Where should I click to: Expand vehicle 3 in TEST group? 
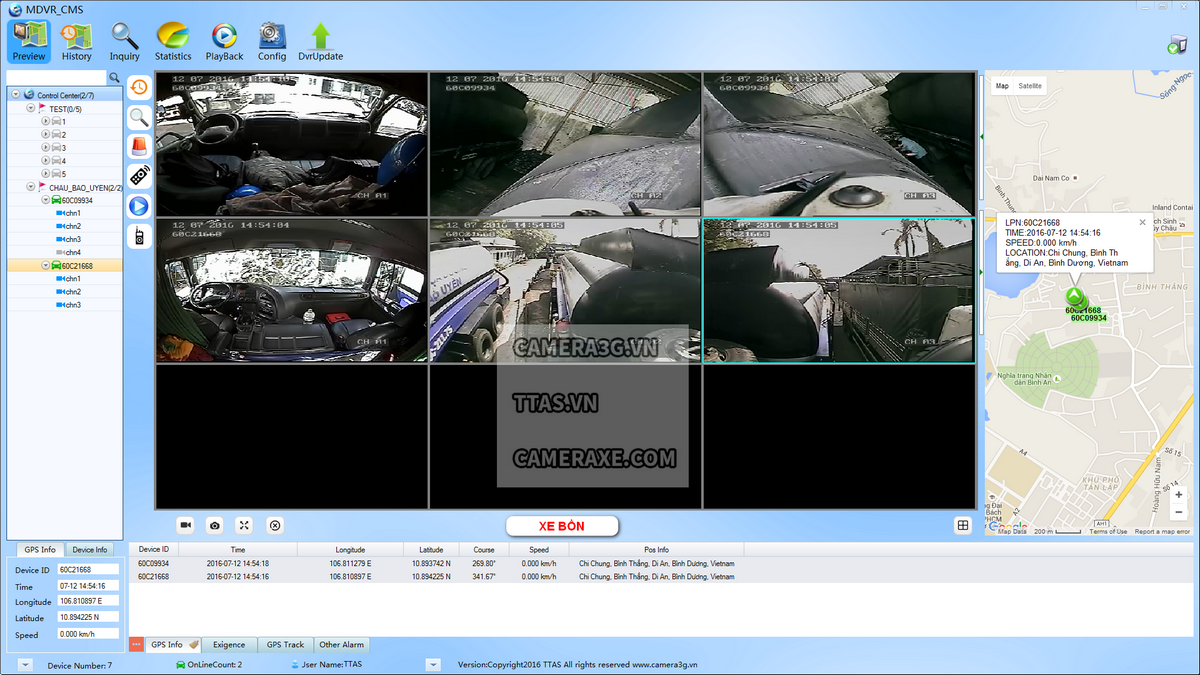point(45,147)
